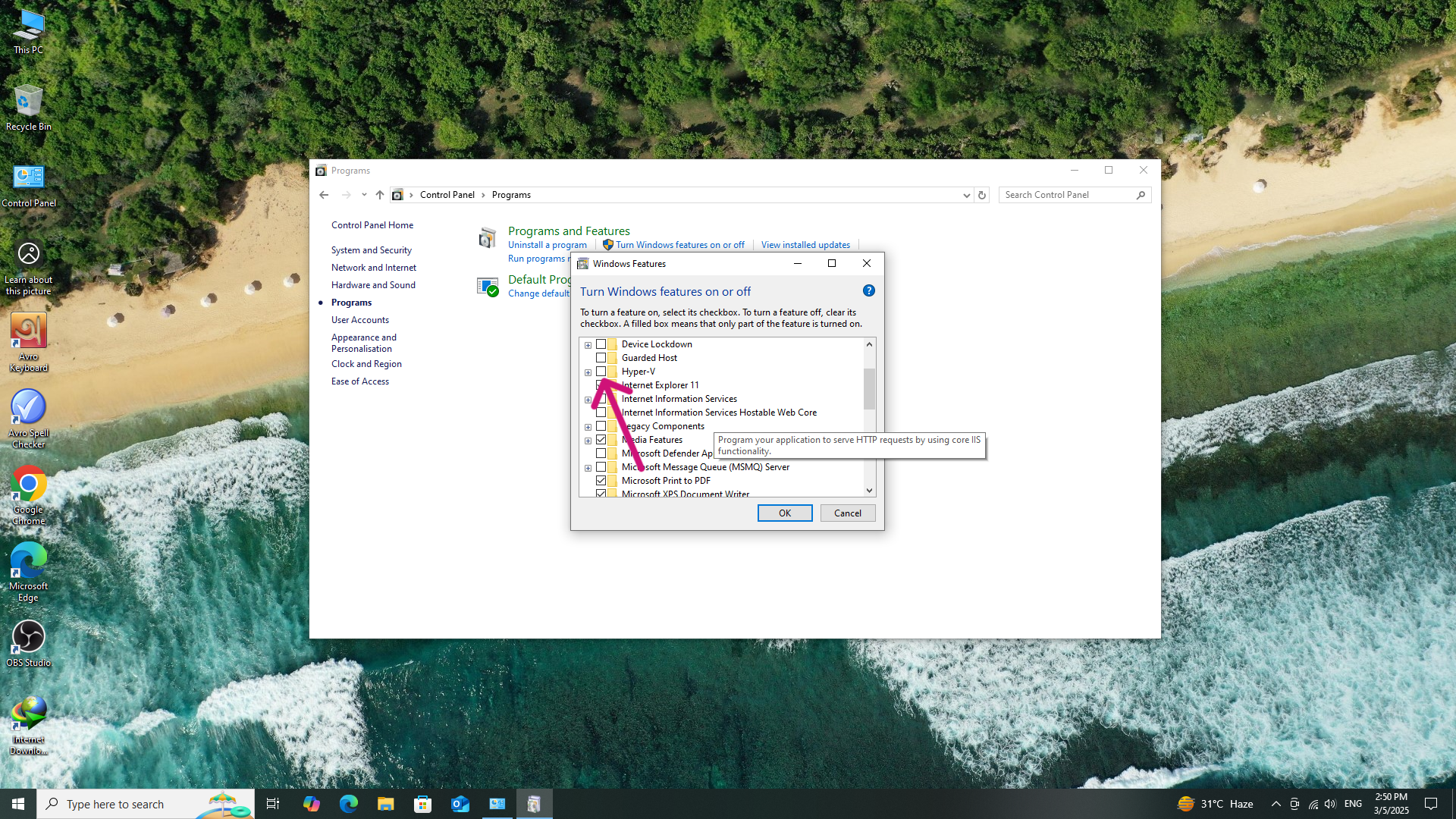The width and height of the screenshot is (1456, 819).
Task: Check the Guarded Host feature
Action: (601, 358)
